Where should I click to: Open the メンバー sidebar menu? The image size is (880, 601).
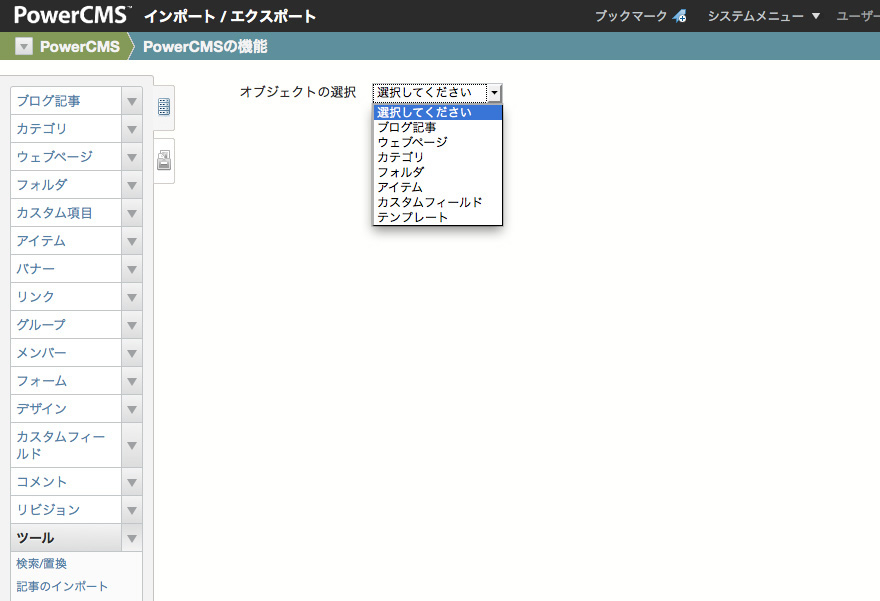point(41,353)
